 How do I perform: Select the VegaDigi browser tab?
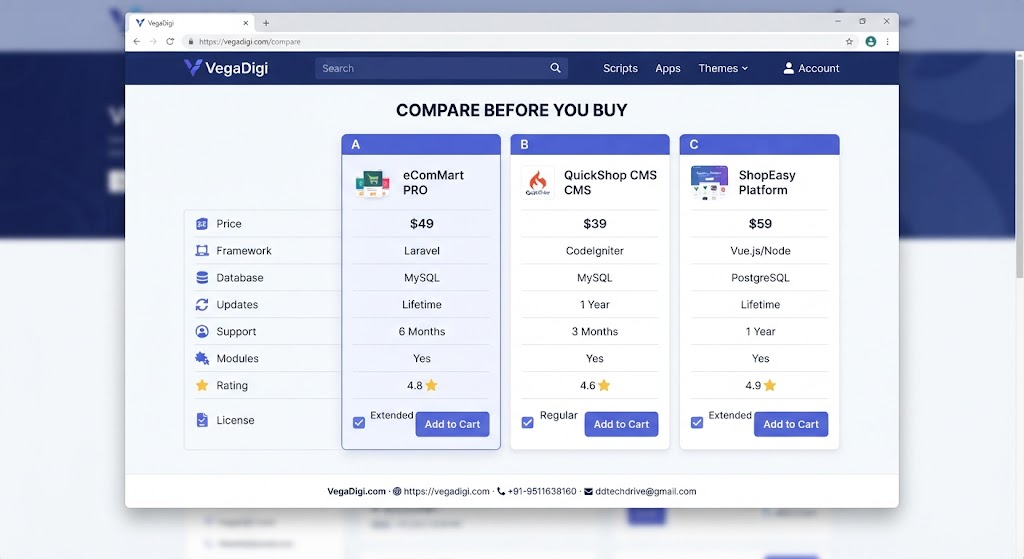[192, 23]
